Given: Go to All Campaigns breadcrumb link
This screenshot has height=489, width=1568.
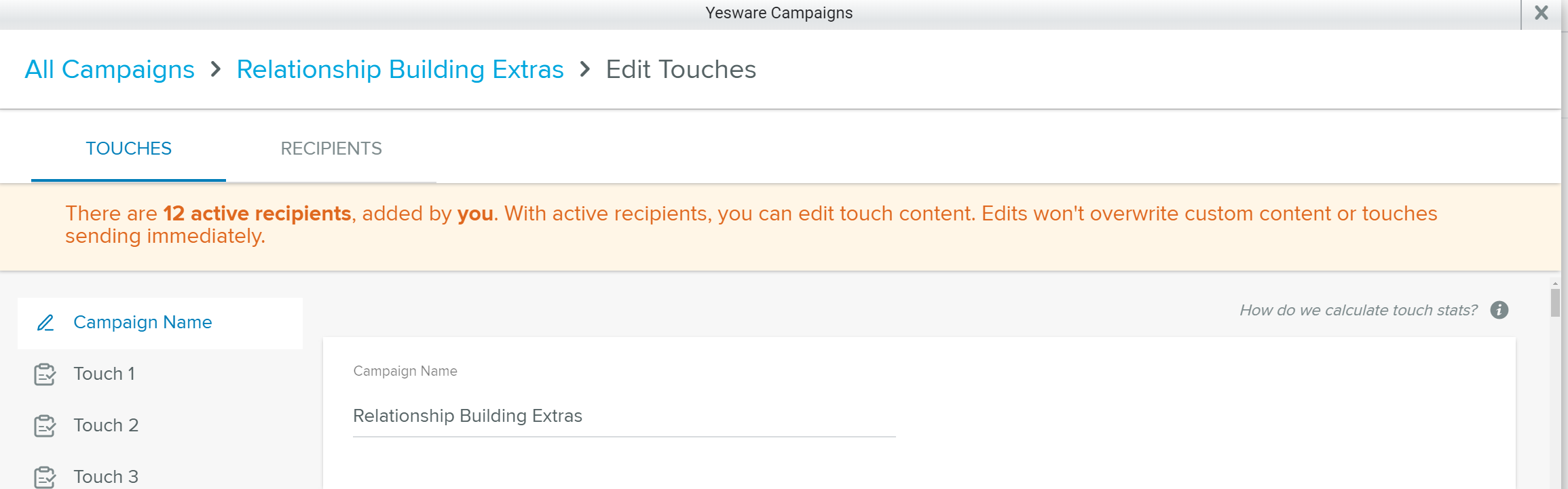Looking at the screenshot, I should 109,69.
